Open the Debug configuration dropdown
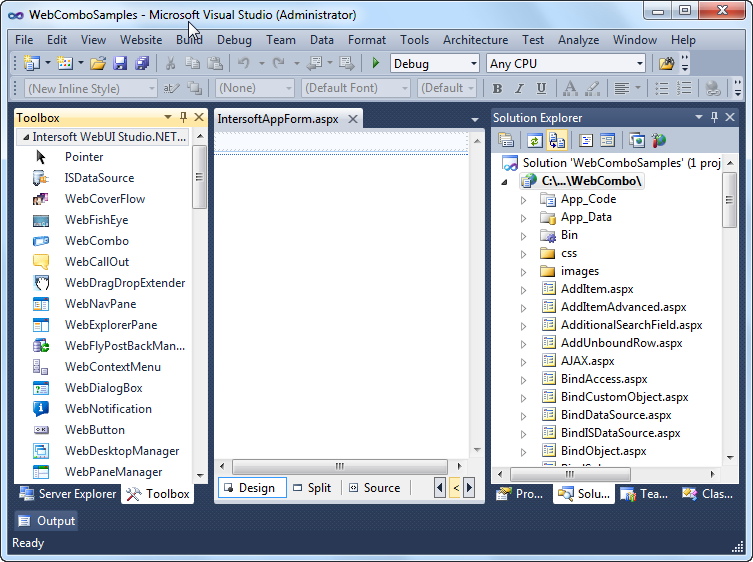 434,64
